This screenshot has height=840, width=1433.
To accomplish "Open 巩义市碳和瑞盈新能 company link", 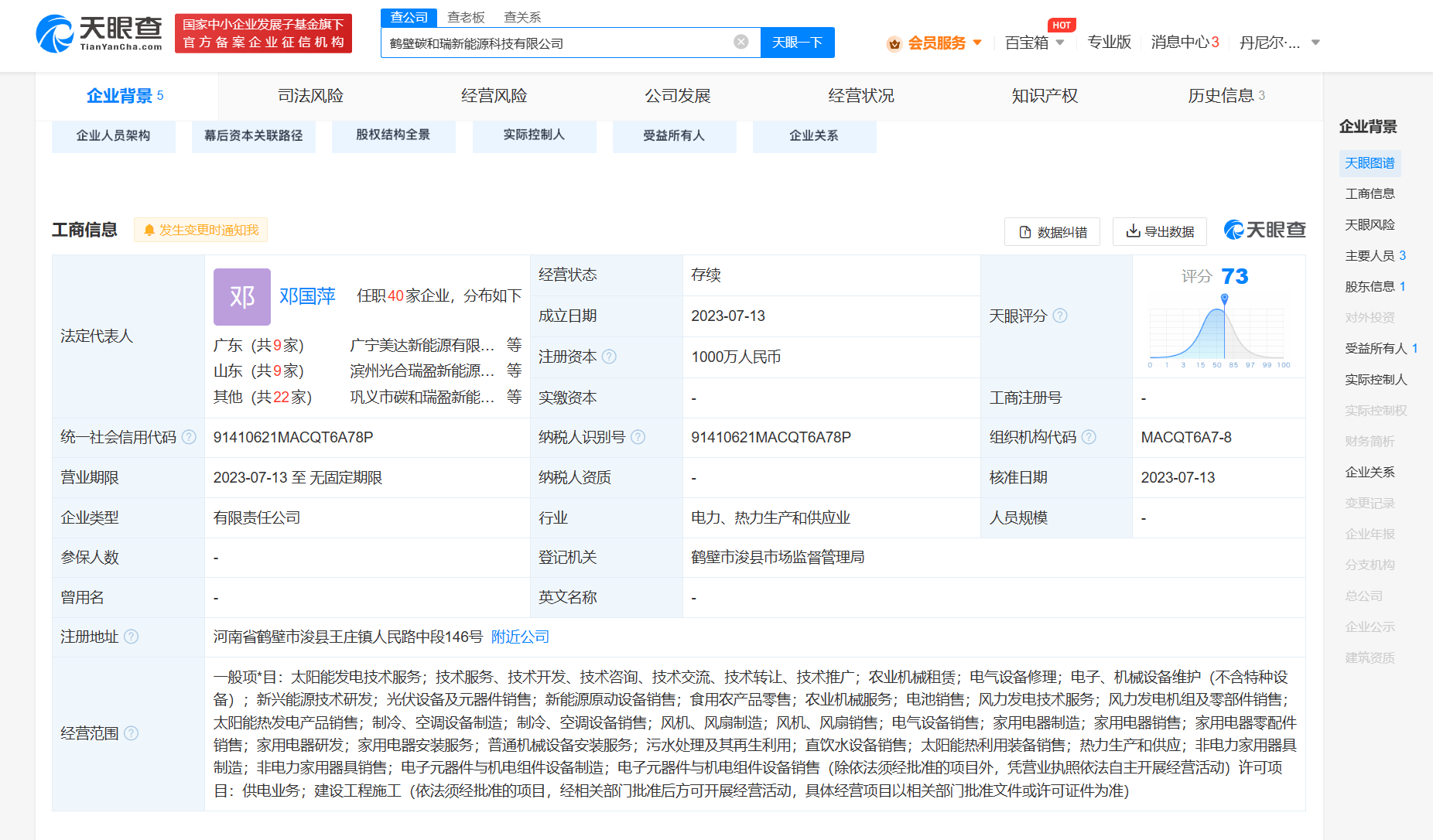I will pos(422,397).
